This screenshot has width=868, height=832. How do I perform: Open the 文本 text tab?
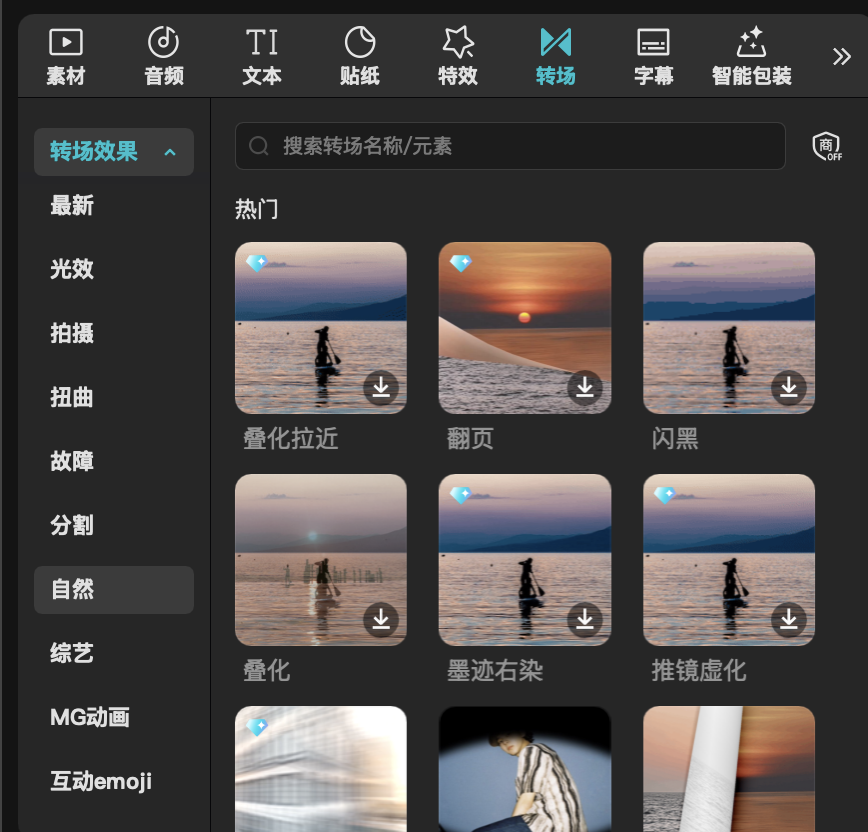click(262, 57)
